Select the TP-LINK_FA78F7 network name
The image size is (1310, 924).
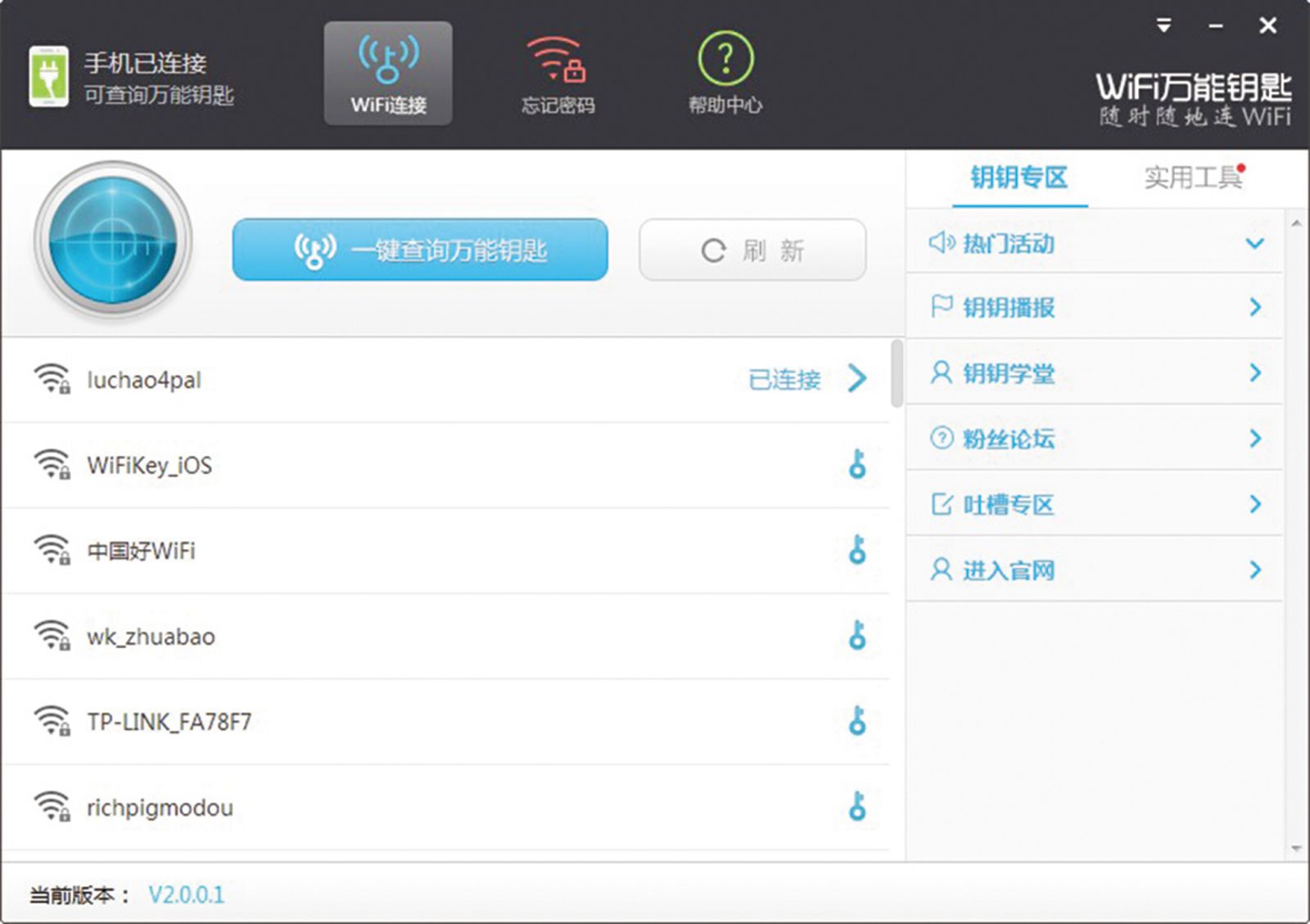pyautogui.click(x=169, y=722)
